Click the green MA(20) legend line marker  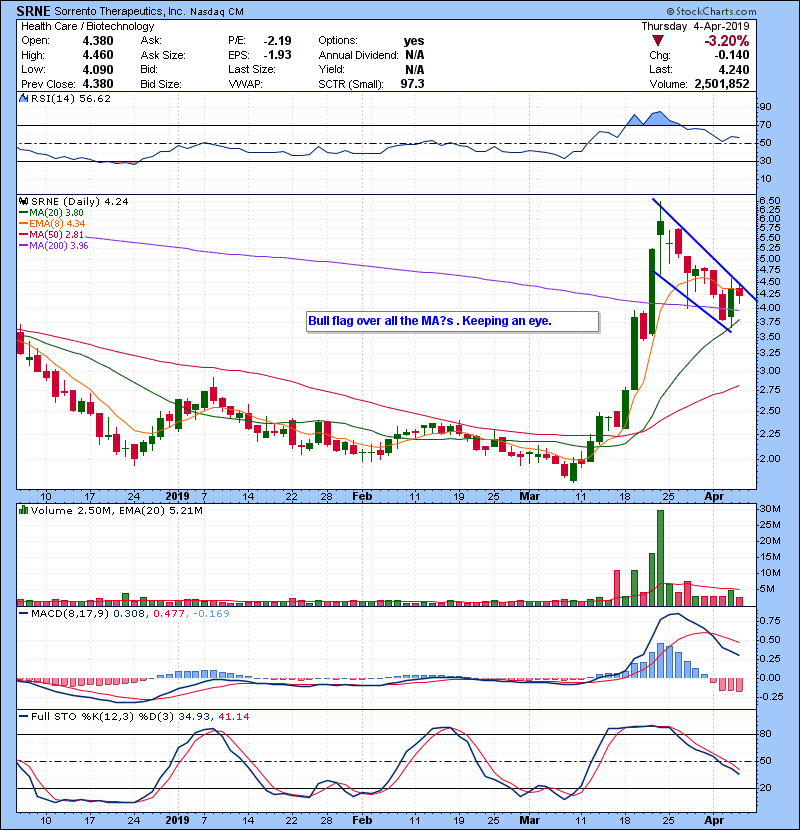[x=23, y=213]
